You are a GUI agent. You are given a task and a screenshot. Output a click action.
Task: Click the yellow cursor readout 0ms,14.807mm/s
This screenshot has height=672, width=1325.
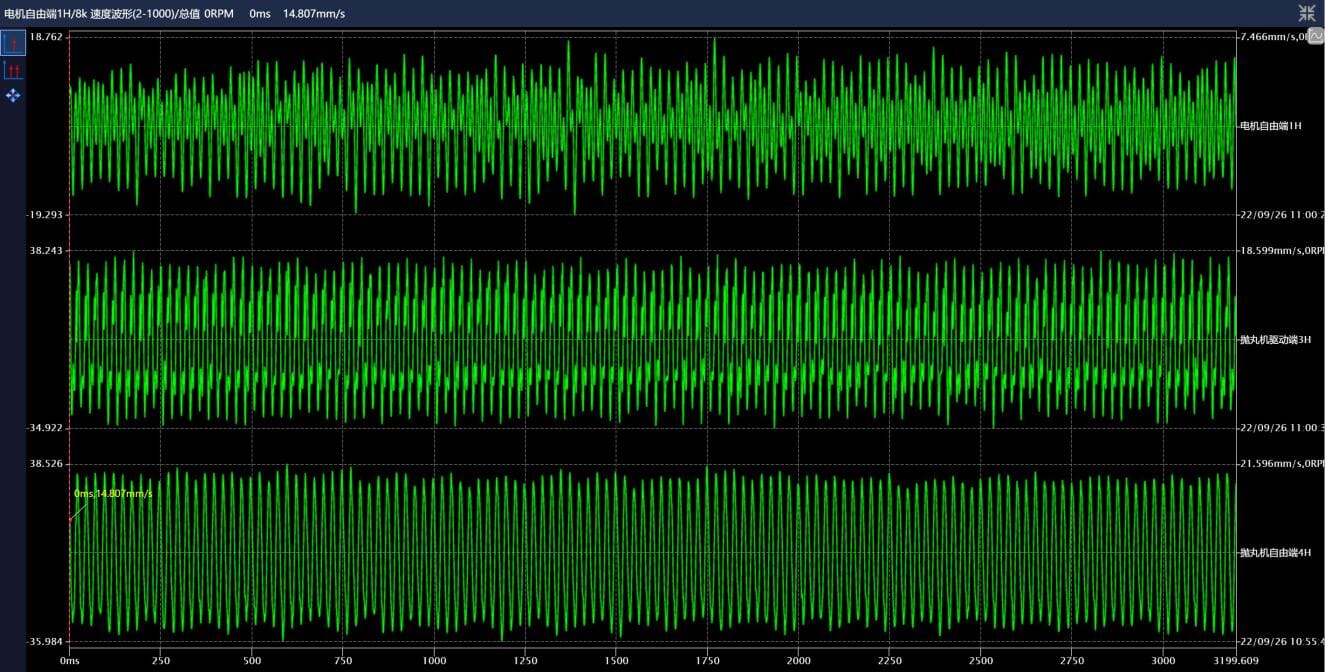[113, 494]
